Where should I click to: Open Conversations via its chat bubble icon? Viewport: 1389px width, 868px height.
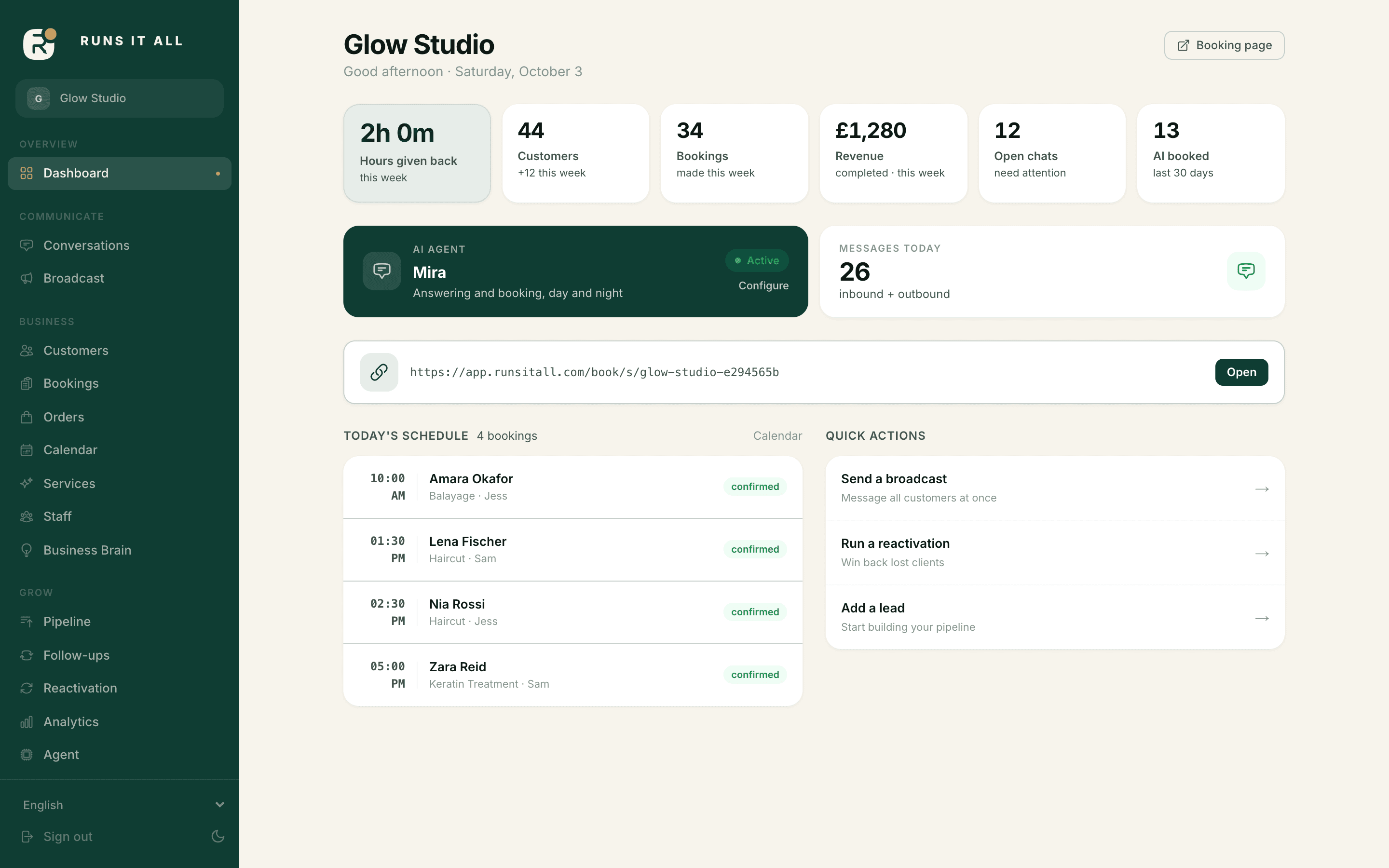27,246
